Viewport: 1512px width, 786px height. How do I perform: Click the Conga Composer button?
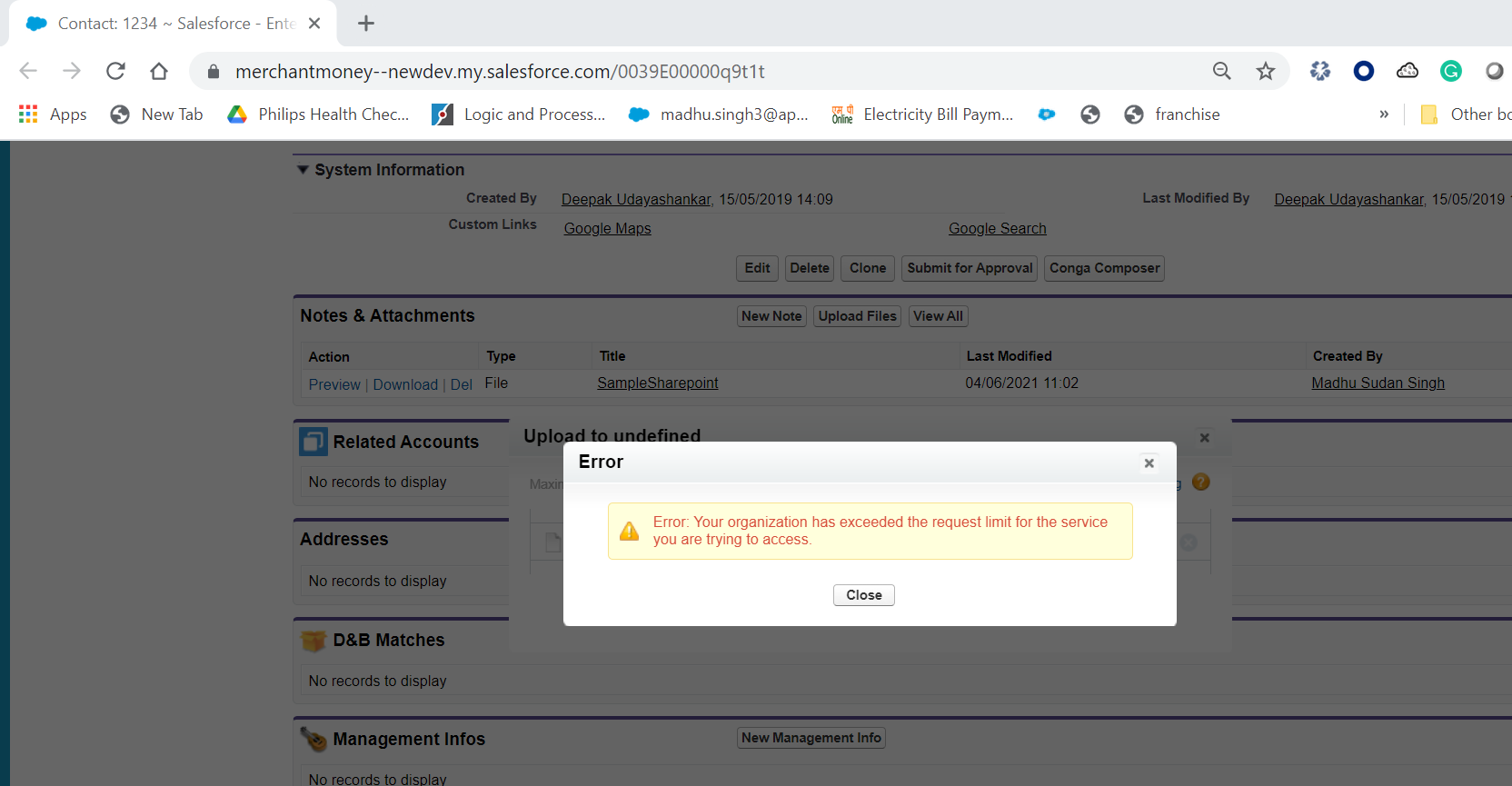point(1104,268)
